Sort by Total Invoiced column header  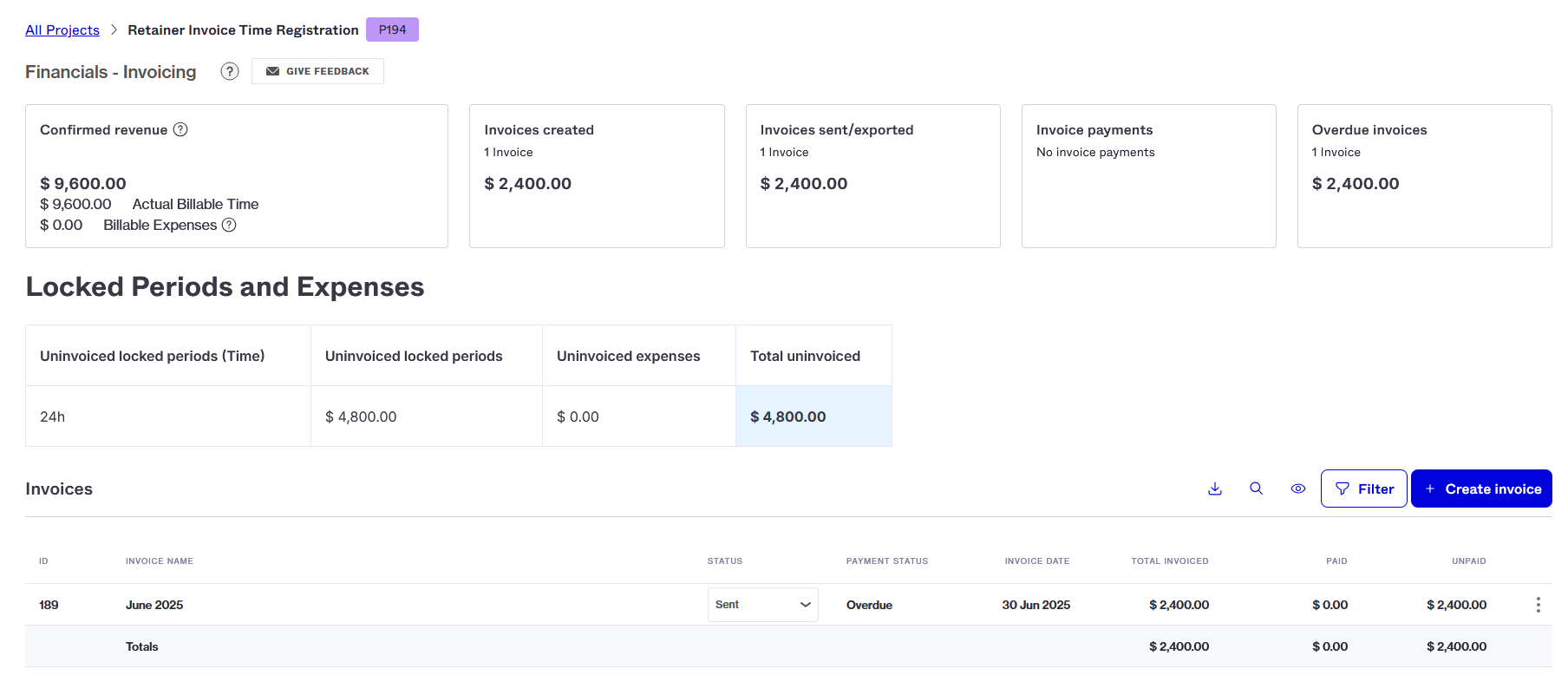tap(1170, 561)
